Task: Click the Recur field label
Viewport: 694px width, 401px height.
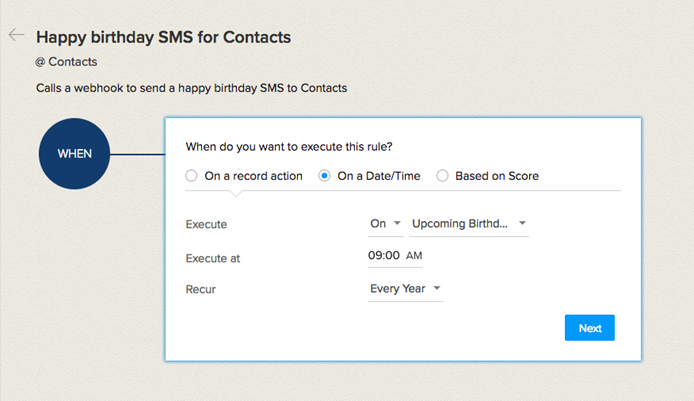Action: click(x=200, y=290)
